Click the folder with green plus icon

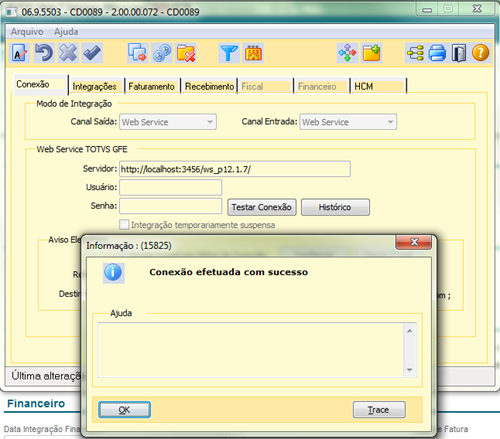point(371,53)
